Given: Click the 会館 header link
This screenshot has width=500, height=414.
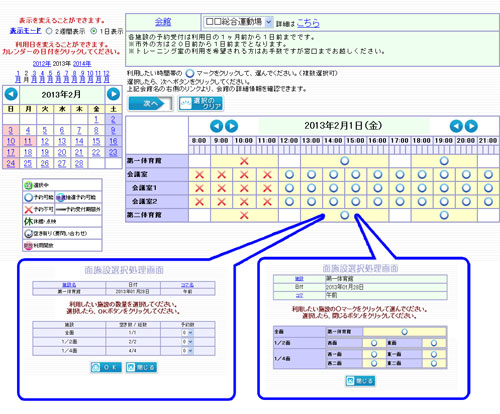Looking at the screenshot, I should (x=163, y=22).
